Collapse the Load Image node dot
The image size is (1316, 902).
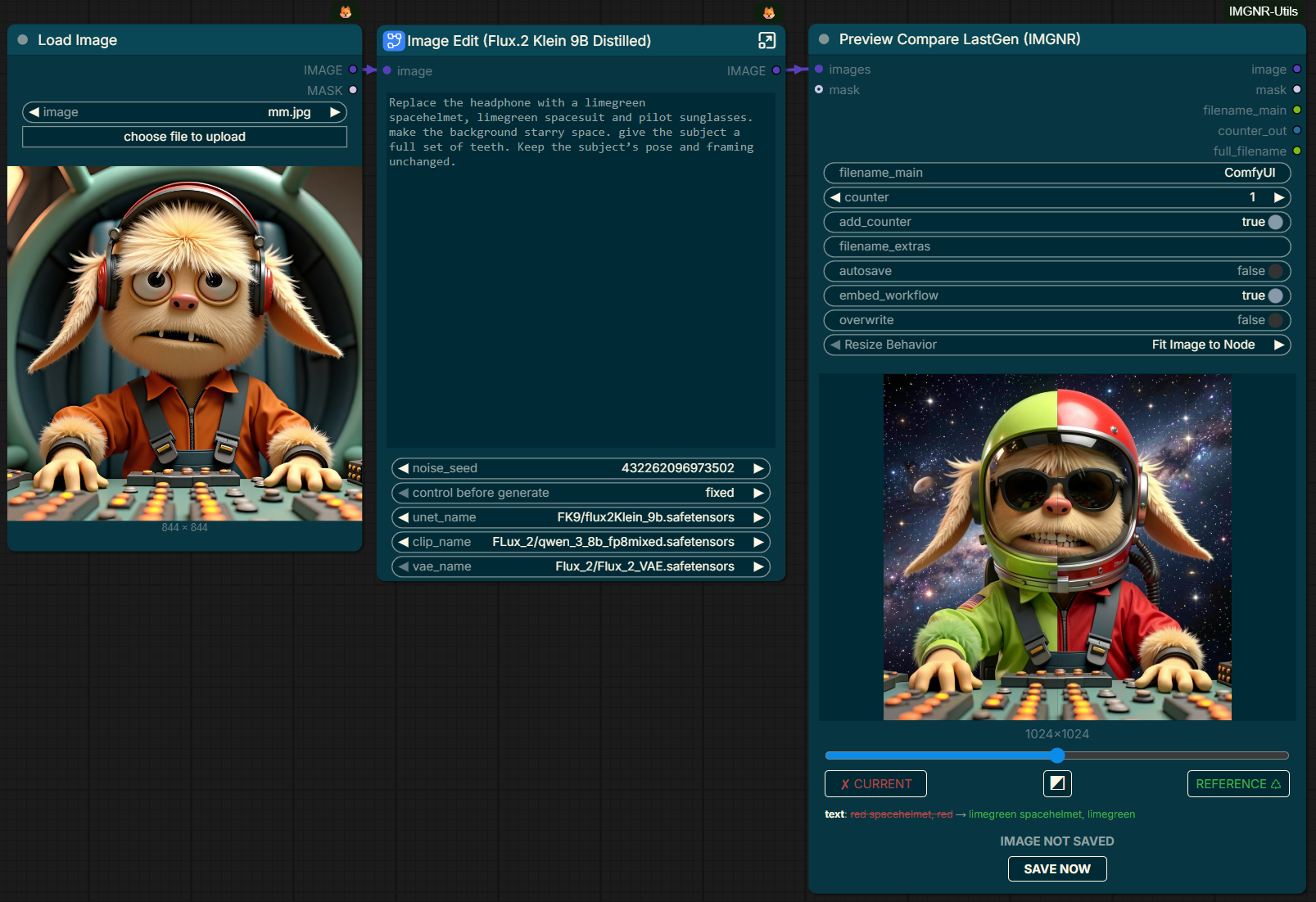coord(23,39)
